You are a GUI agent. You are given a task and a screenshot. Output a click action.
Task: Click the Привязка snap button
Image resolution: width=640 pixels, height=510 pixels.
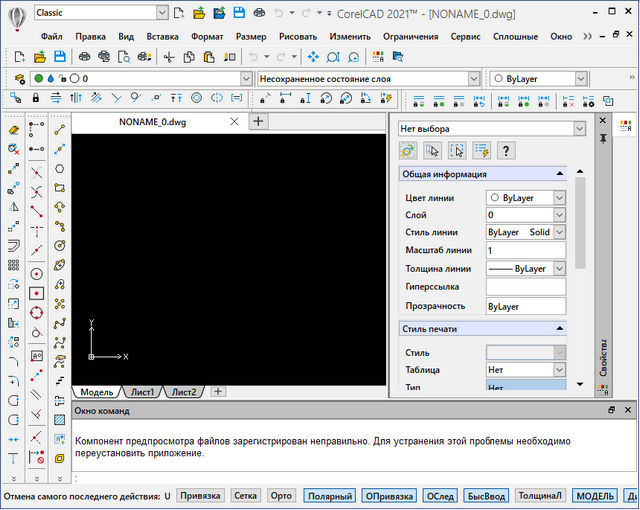tap(199, 496)
